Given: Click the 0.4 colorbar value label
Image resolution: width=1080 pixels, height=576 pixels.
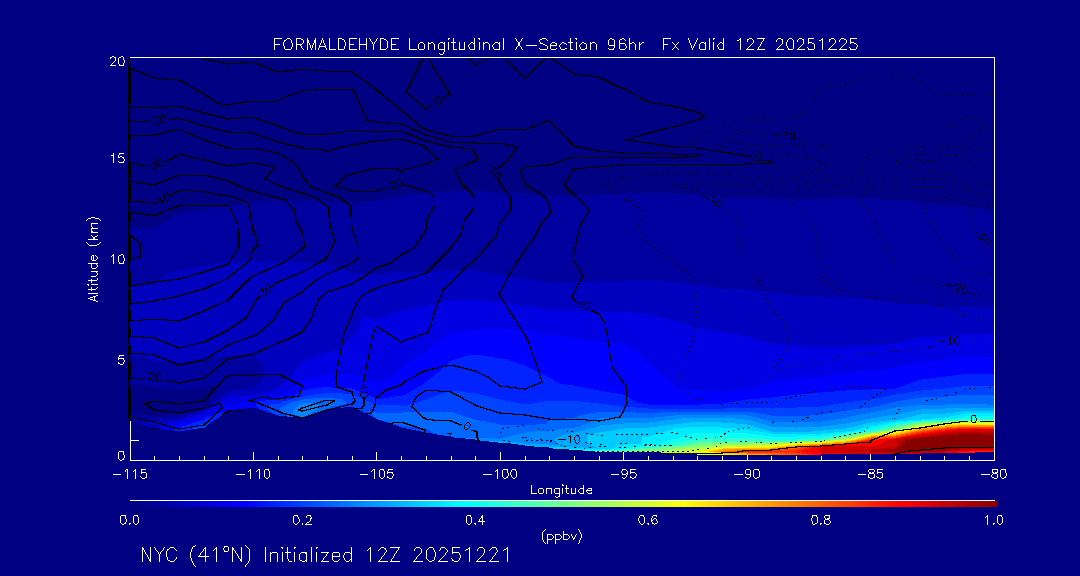Looking at the screenshot, I should click(475, 520).
